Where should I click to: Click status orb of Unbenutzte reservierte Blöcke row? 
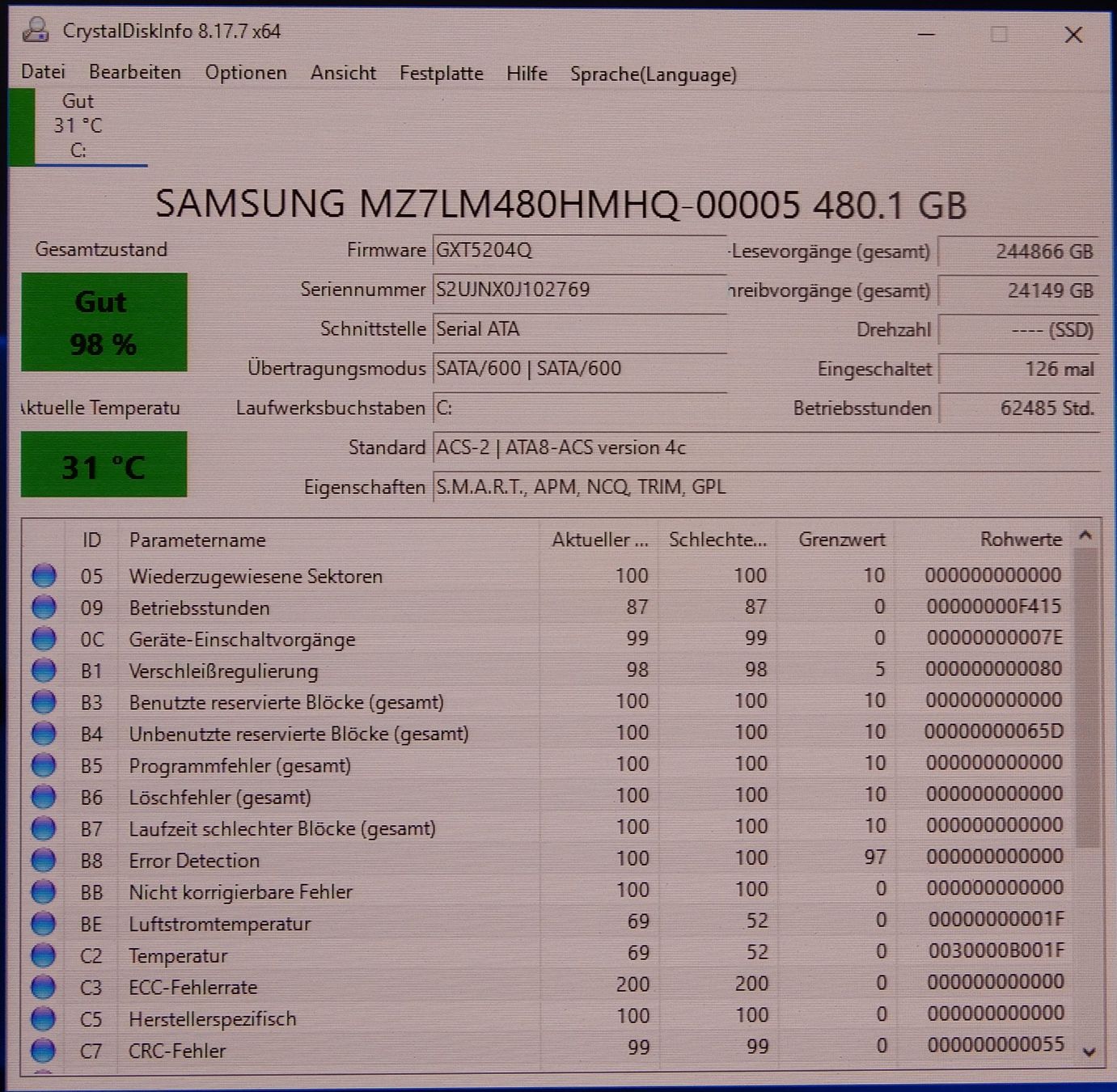[44, 733]
